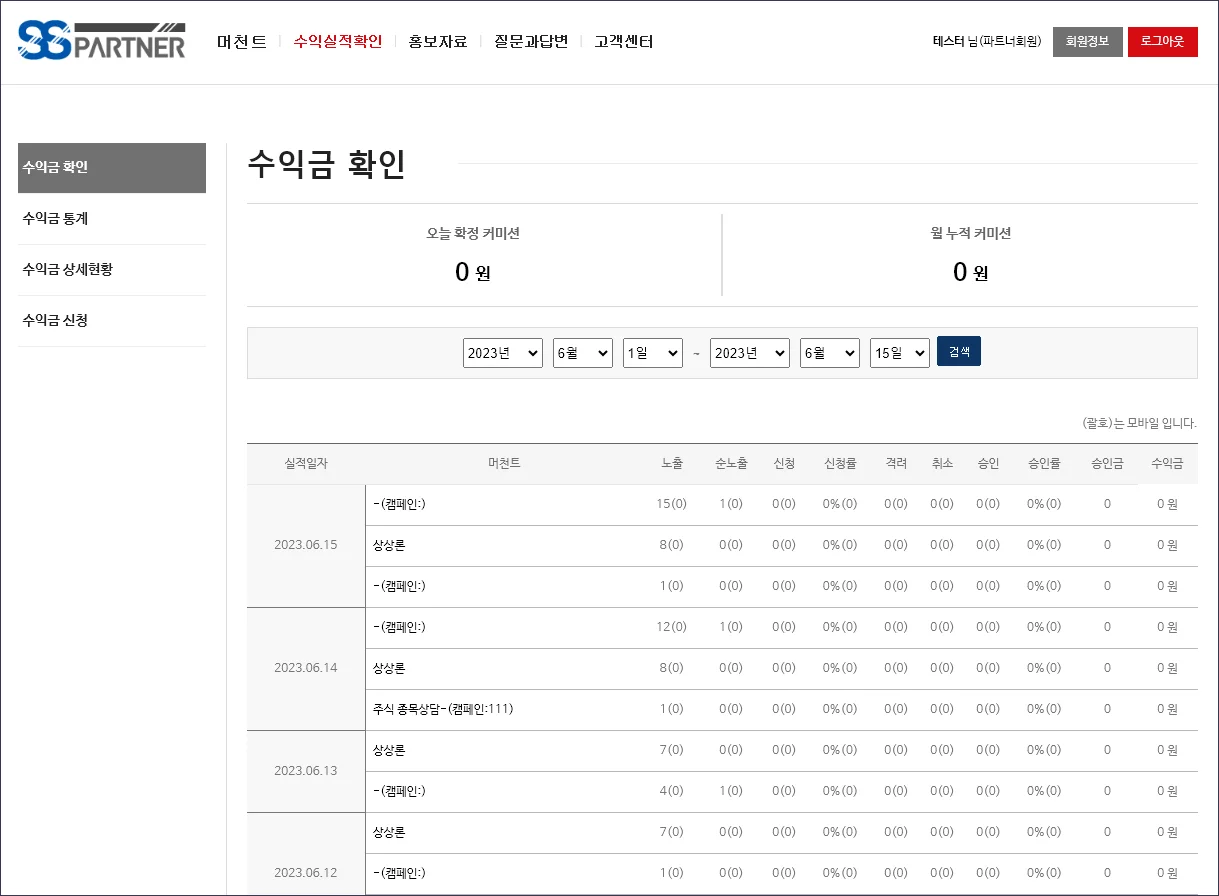Go to 수익금 상세현황 in the sidebar
Image resolution: width=1219 pixels, height=896 pixels.
coord(112,270)
